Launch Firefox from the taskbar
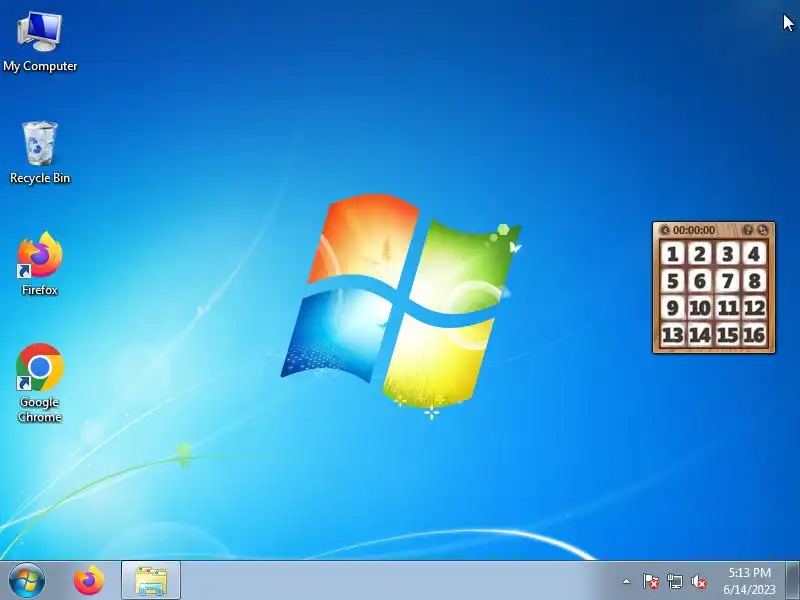 tap(89, 581)
